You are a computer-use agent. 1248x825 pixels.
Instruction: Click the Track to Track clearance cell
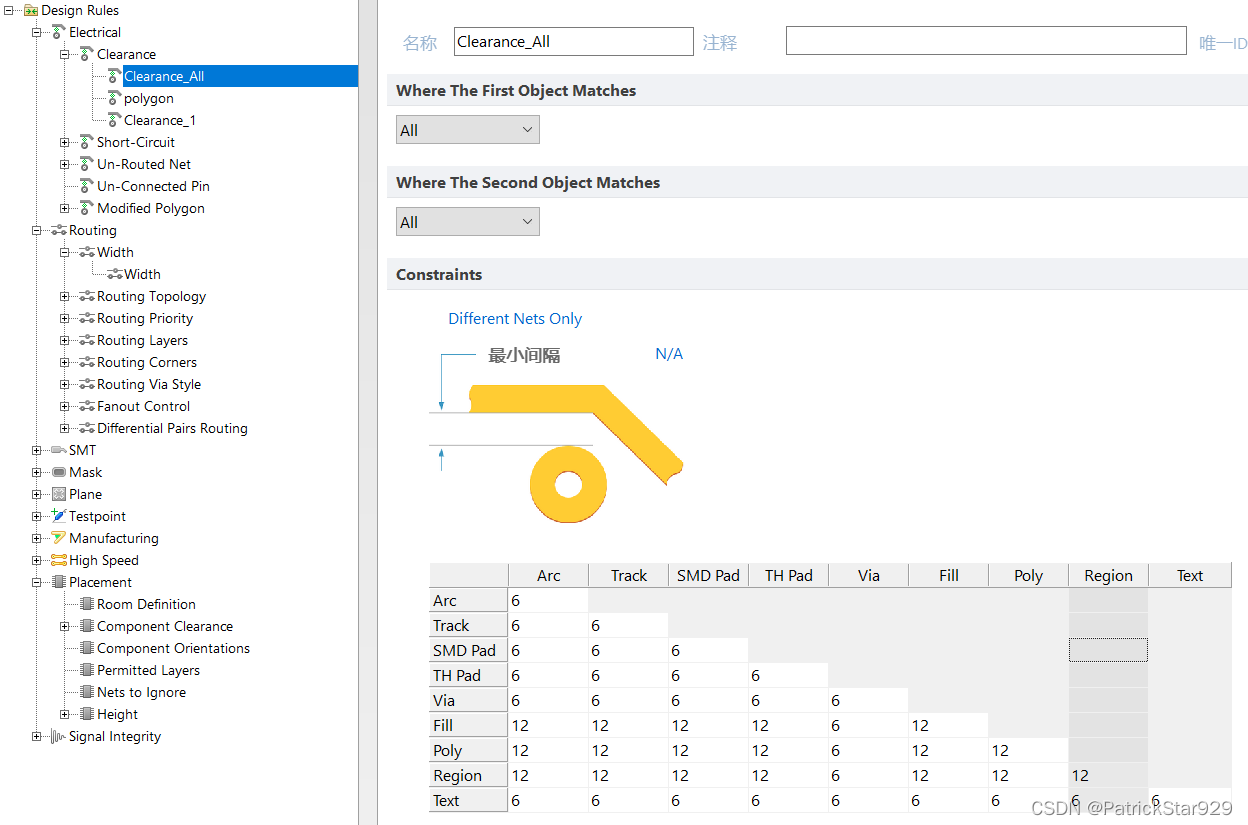pos(627,625)
